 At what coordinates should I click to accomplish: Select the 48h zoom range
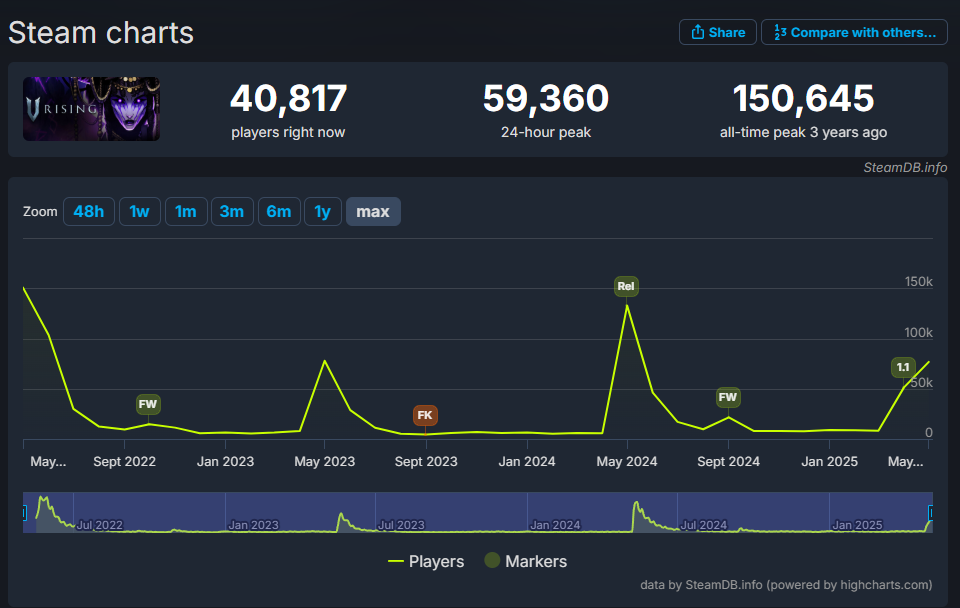[89, 212]
